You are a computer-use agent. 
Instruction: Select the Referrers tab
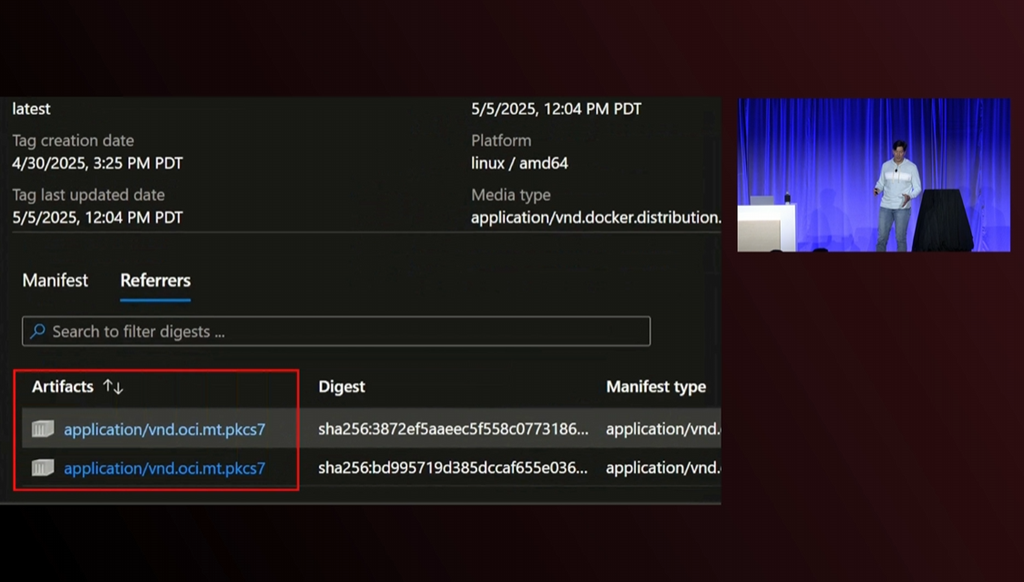(x=155, y=281)
